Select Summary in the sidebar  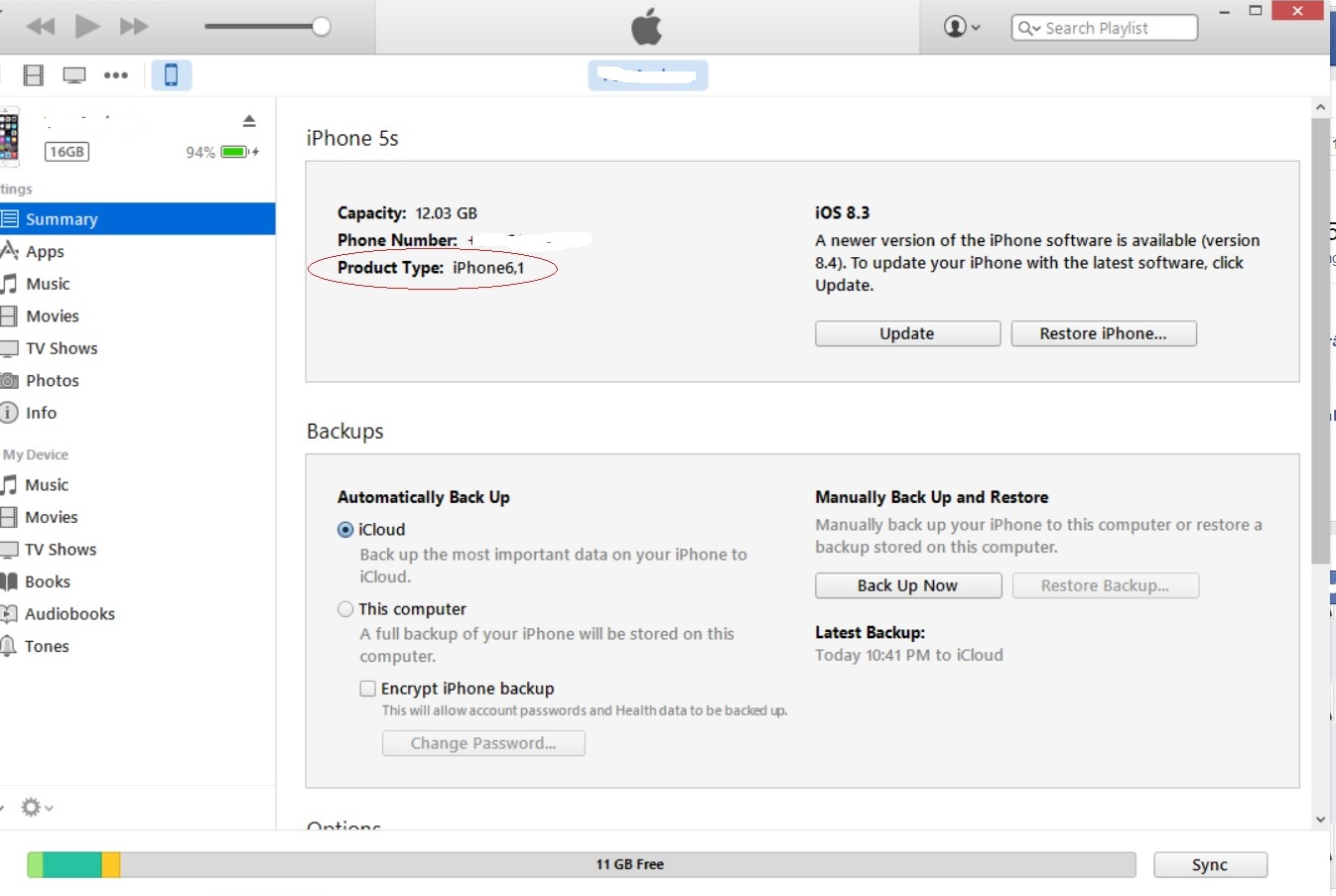pyautogui.click(x=137, y=219)
